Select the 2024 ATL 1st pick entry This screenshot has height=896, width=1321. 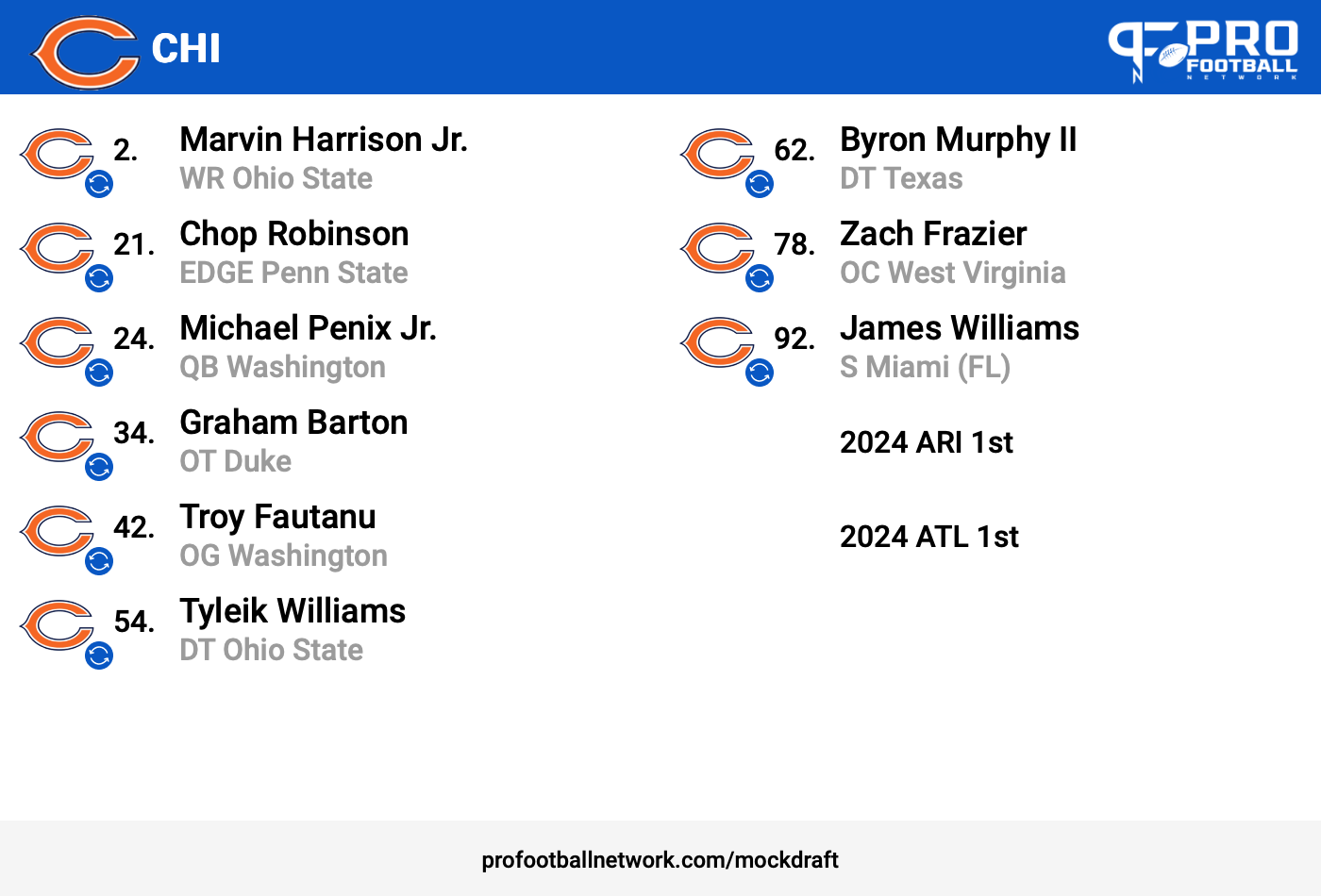pos(929,537)
